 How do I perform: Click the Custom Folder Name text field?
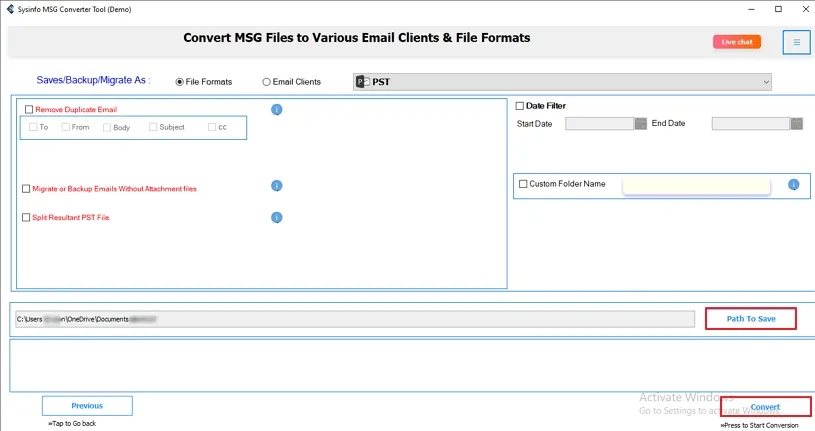(696, 185)
